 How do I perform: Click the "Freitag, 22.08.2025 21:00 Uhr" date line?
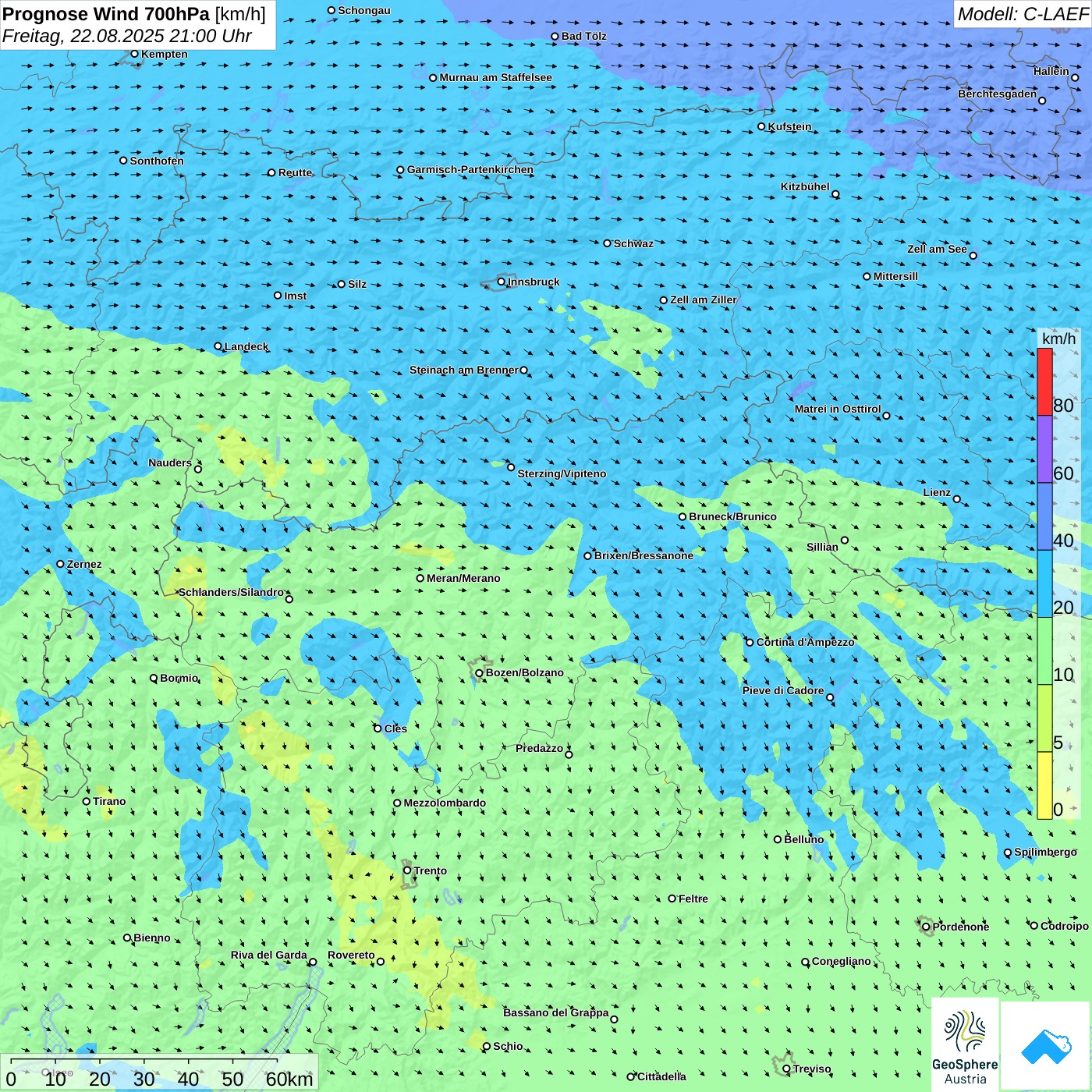[127, 36]
